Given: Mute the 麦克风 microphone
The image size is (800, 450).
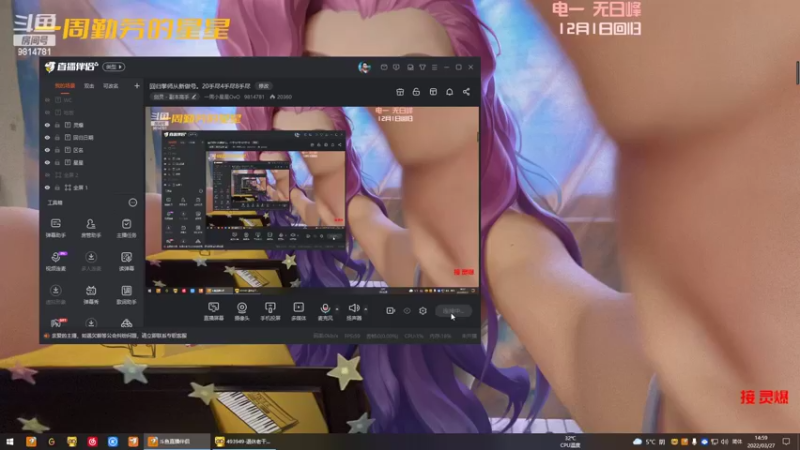Looking at the screenshot, I should (324, 308).
